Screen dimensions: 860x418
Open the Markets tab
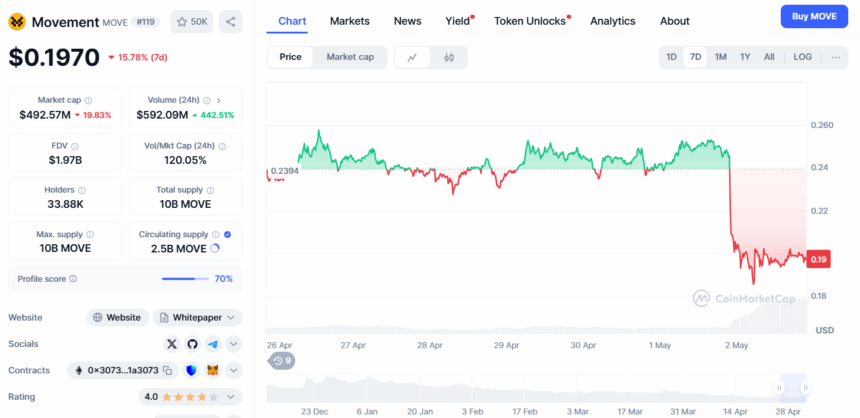(x=349, y=21)
